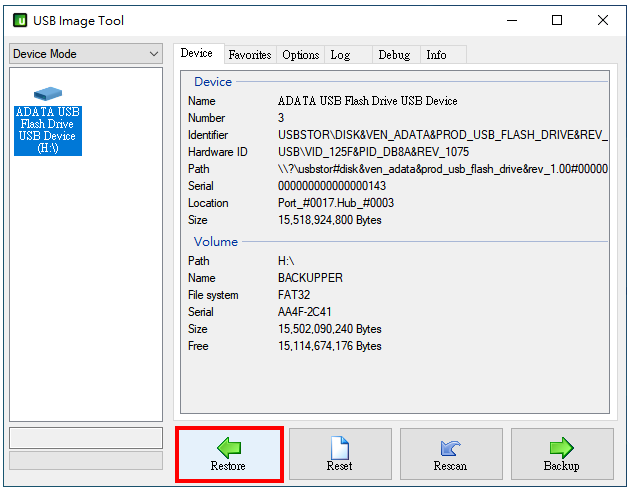Open the Options tab
Screen dimensions: 633x491
coord(301,55)
